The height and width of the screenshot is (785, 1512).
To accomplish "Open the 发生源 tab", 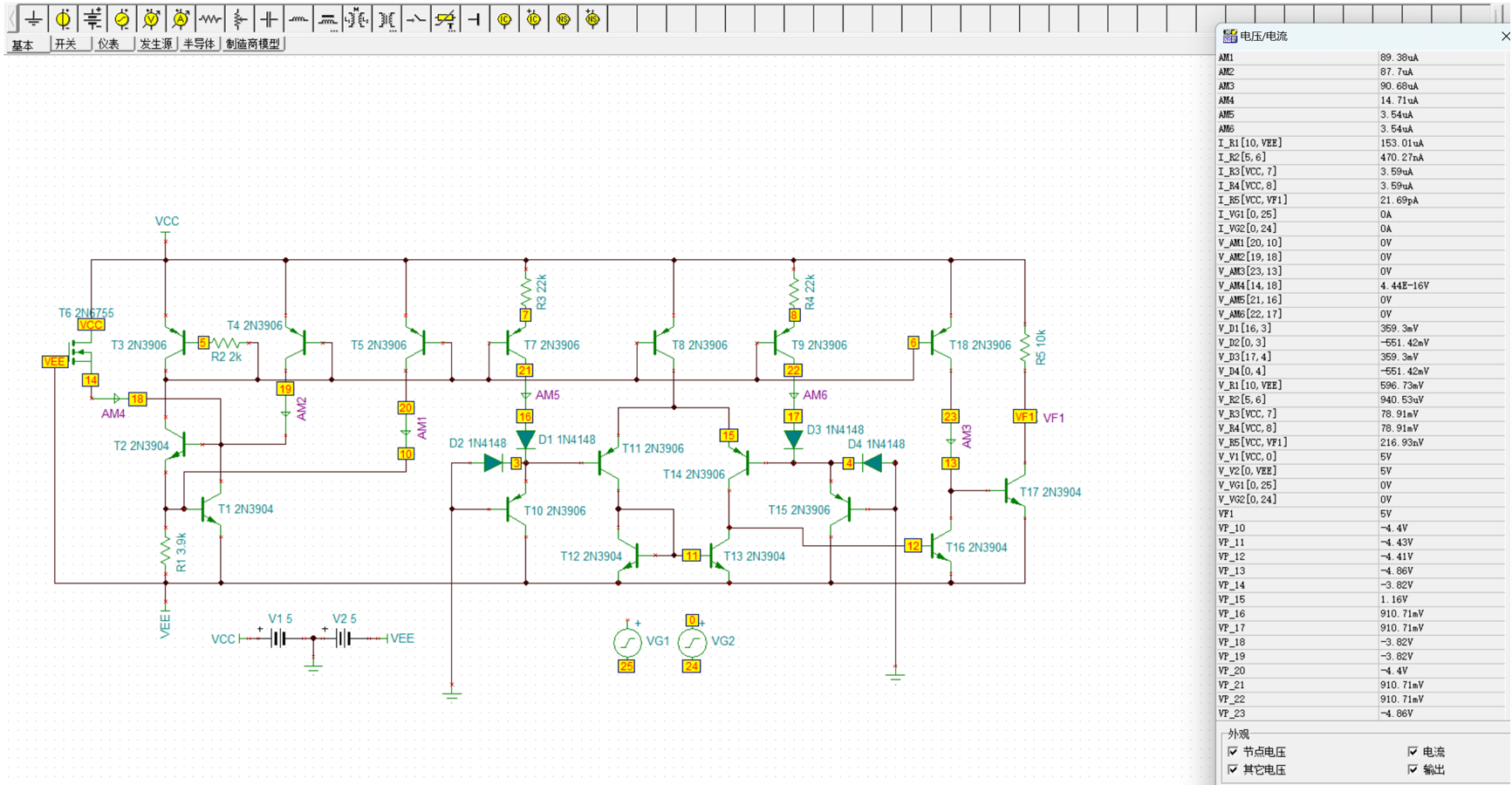I will (x=156, y=44).
